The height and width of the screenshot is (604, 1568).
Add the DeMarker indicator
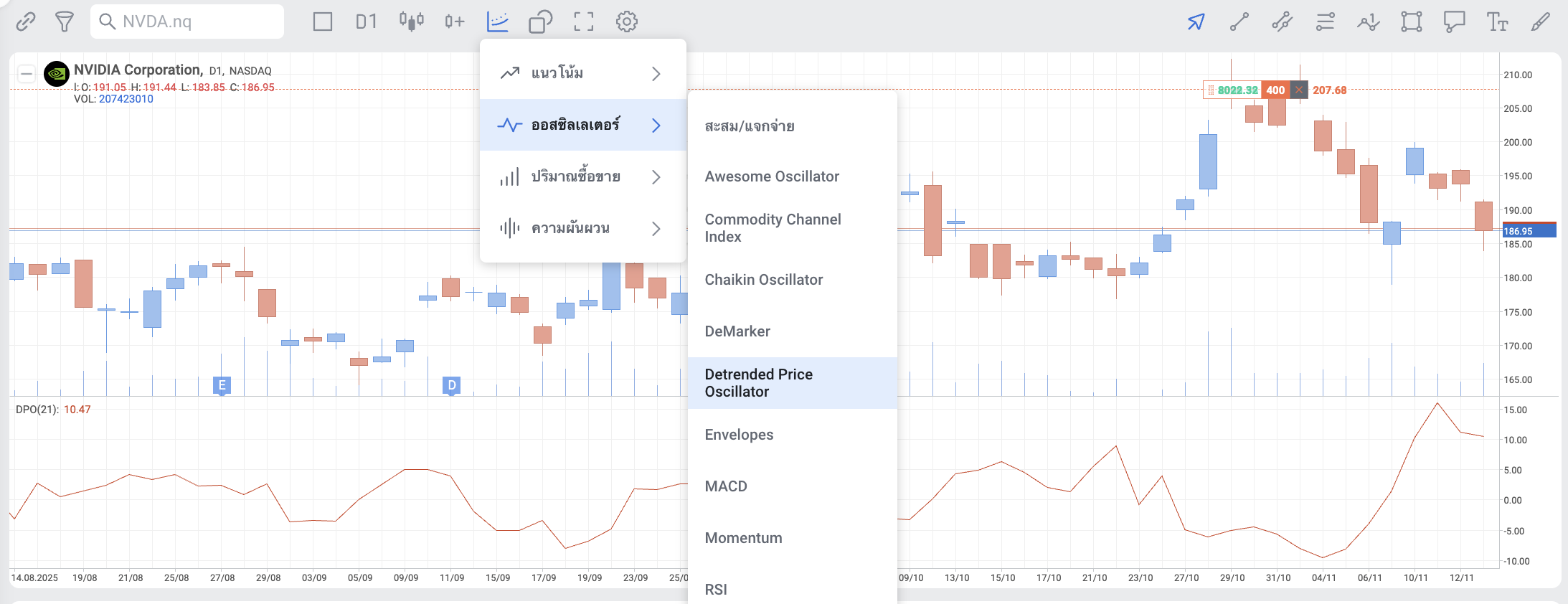[x=793, y=331]
